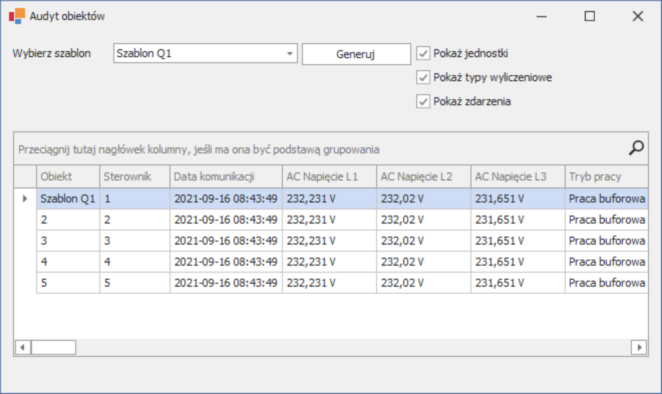The height and width of the screenshot is (394, 662).
Task: Click date cell in the Szablon Q1 row
Action: [x=226, y=198]
